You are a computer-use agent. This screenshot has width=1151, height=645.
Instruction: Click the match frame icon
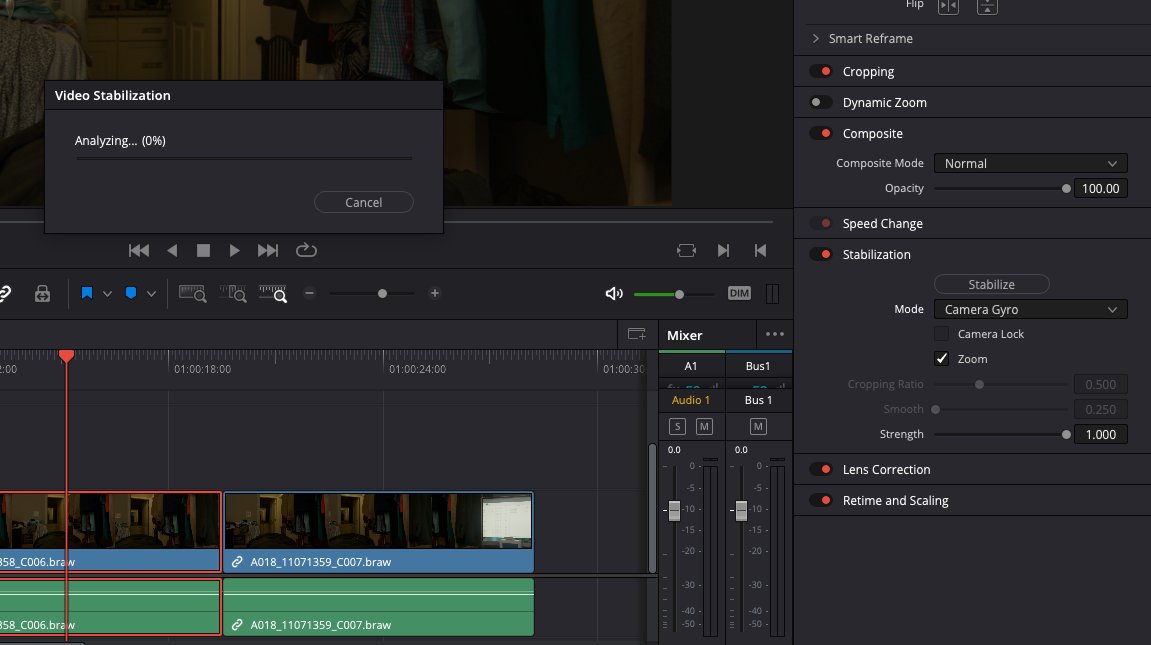pyautogui.click(x=686, y=251)
